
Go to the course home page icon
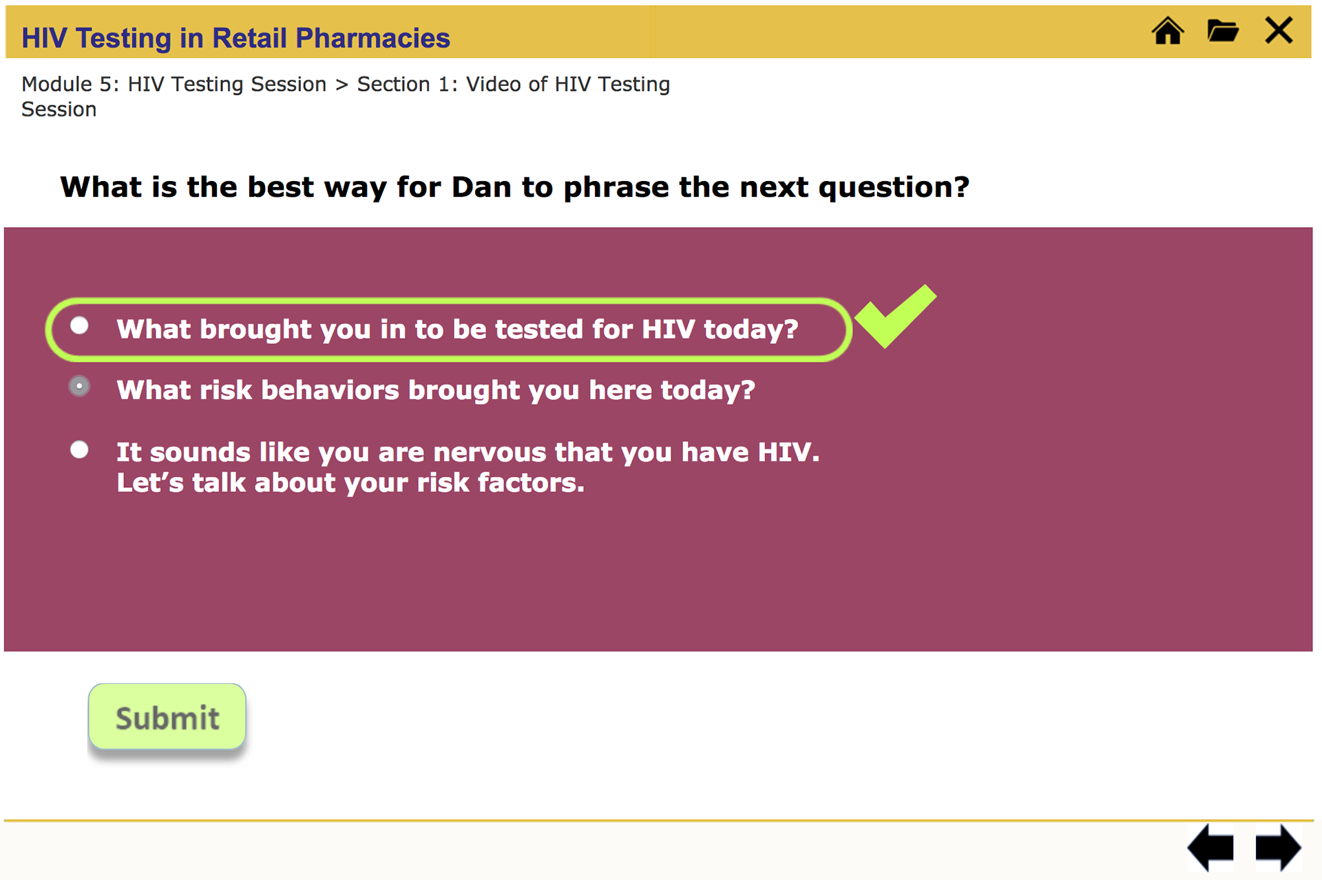[x=1168, y=32]
